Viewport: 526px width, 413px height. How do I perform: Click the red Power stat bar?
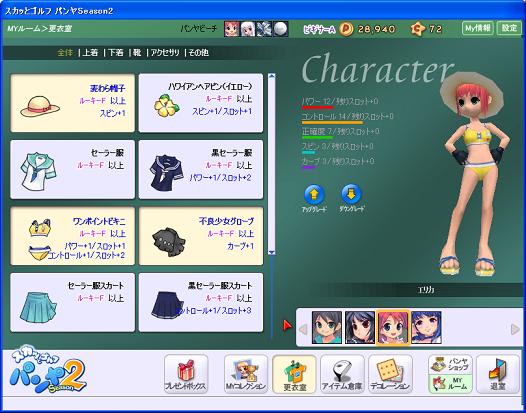(317, 108)
